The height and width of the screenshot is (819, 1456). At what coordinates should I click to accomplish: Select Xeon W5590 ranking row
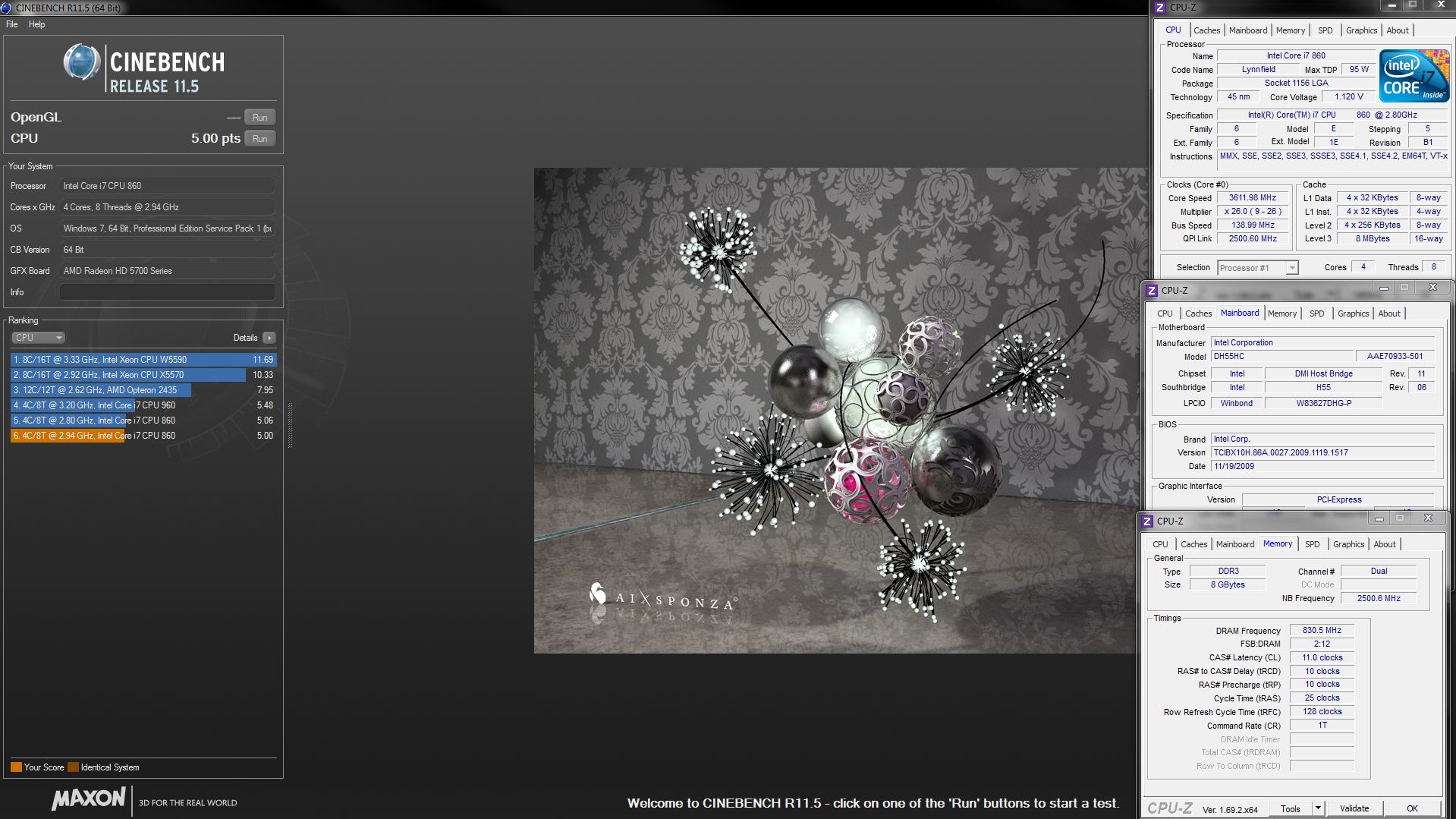tap(143, 360)
